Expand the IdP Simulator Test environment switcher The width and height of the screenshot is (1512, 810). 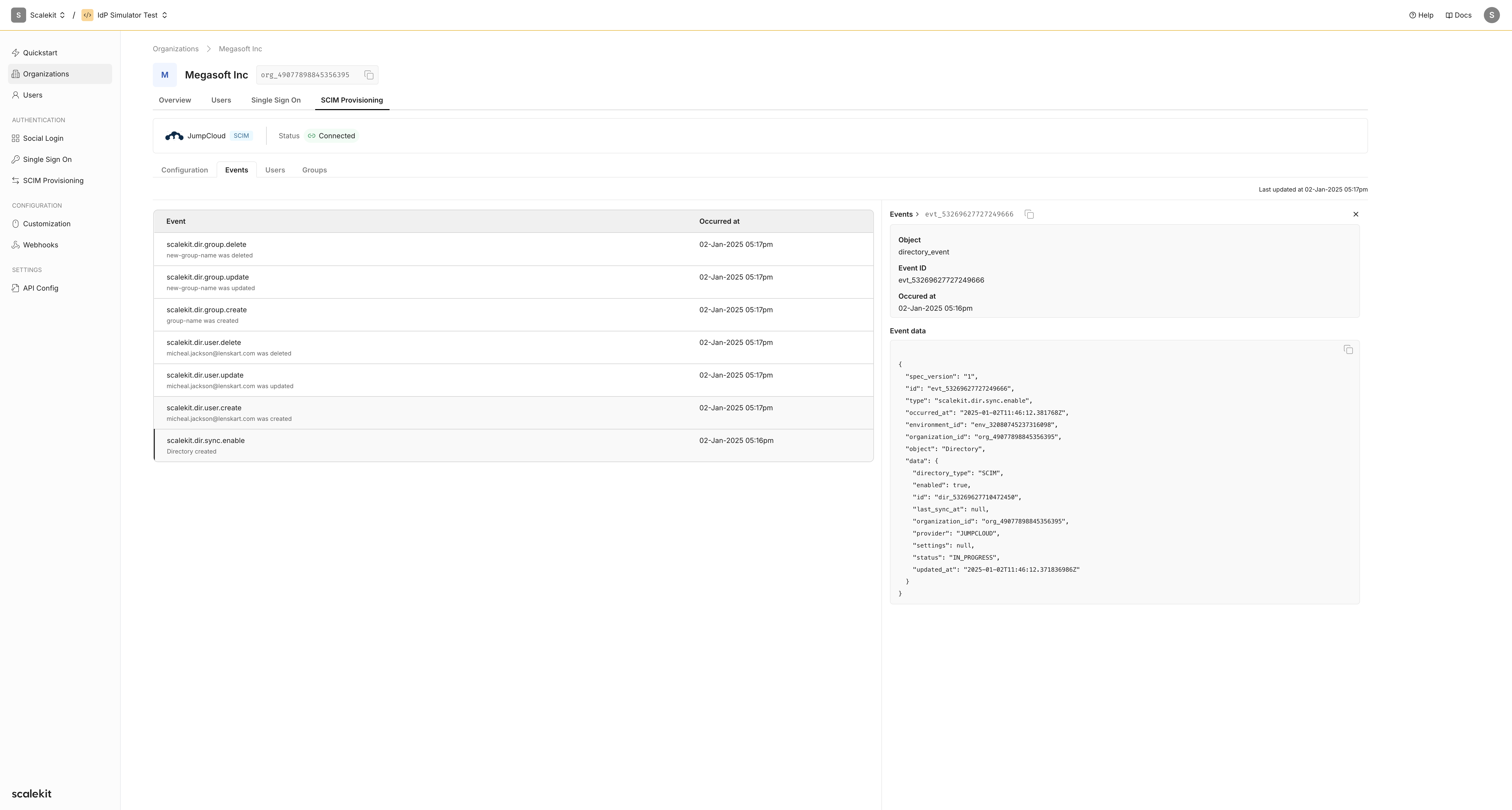click(164, 15)
